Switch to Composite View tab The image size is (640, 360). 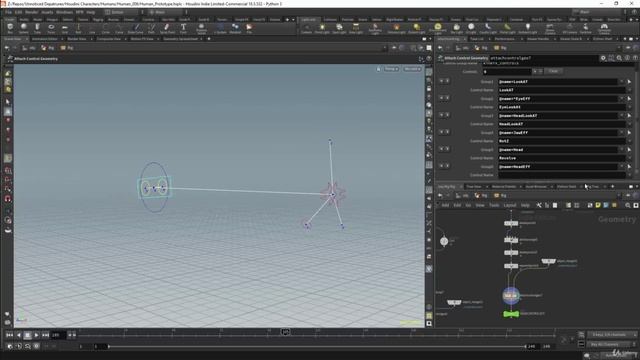click(109, 39)
